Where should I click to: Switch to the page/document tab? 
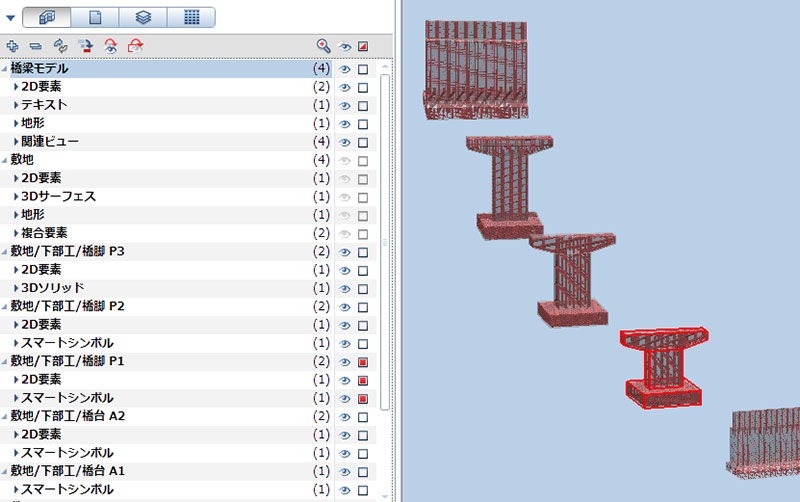[95, 17]
